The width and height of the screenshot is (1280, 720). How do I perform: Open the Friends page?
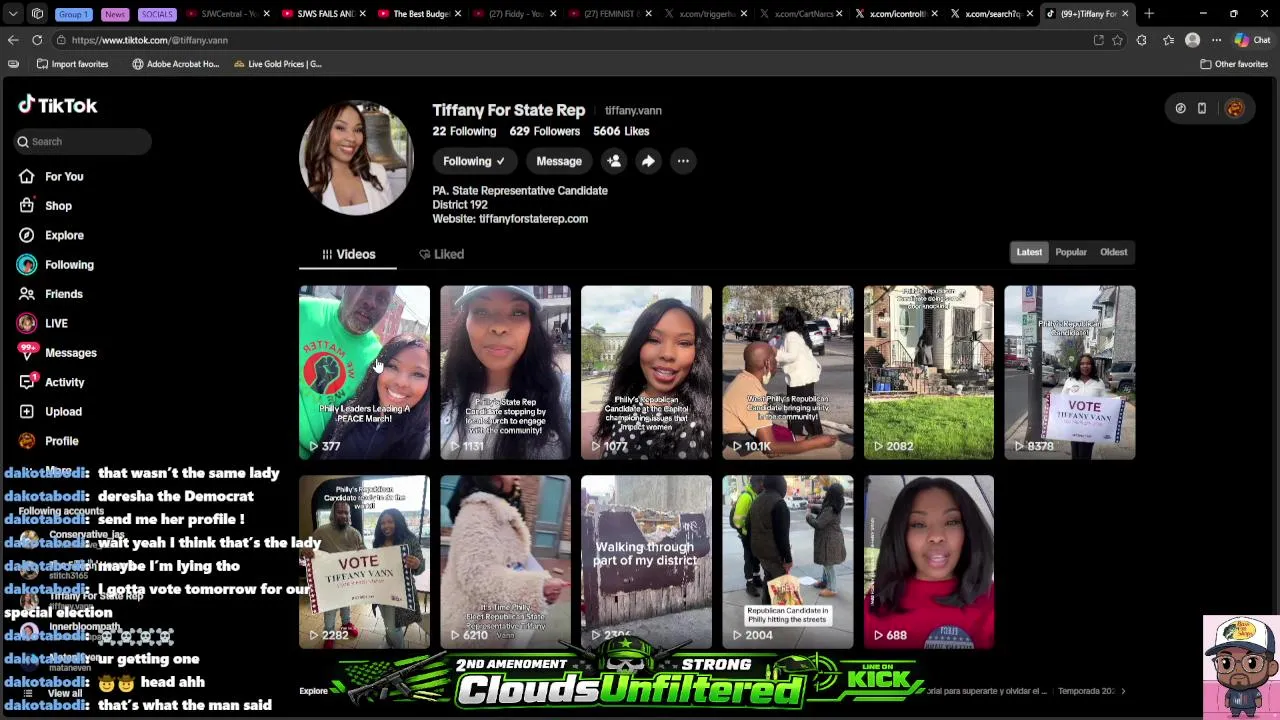[x=49, y=294]
